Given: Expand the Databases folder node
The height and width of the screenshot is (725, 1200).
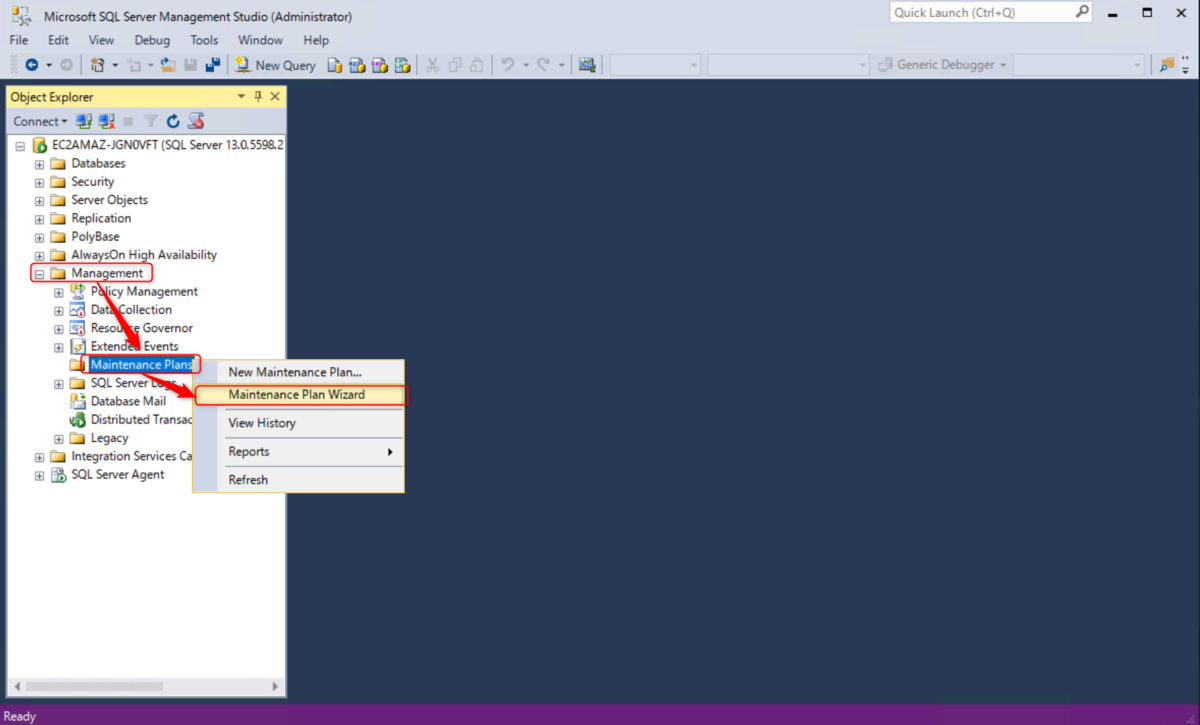Looking at the screenshot, I should pos(39,164).
